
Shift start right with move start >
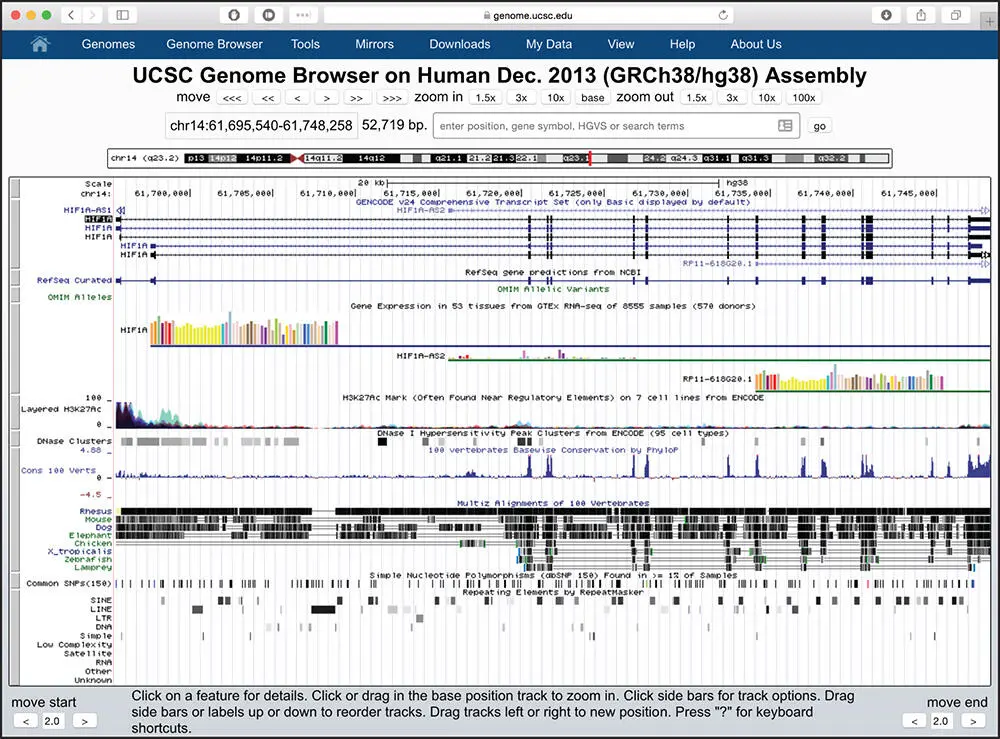click(x=84, y=721)
